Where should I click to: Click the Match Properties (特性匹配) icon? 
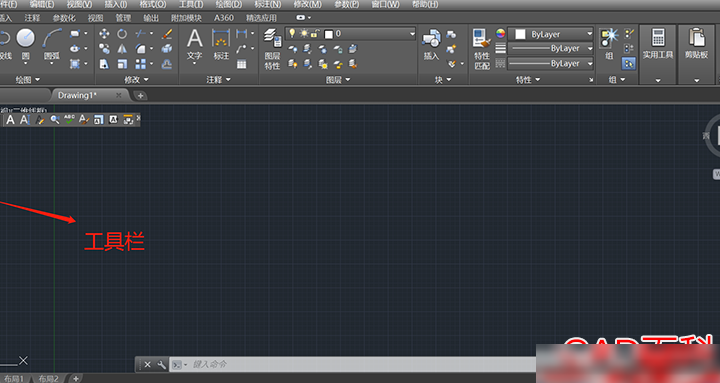[x=482, y=49]
